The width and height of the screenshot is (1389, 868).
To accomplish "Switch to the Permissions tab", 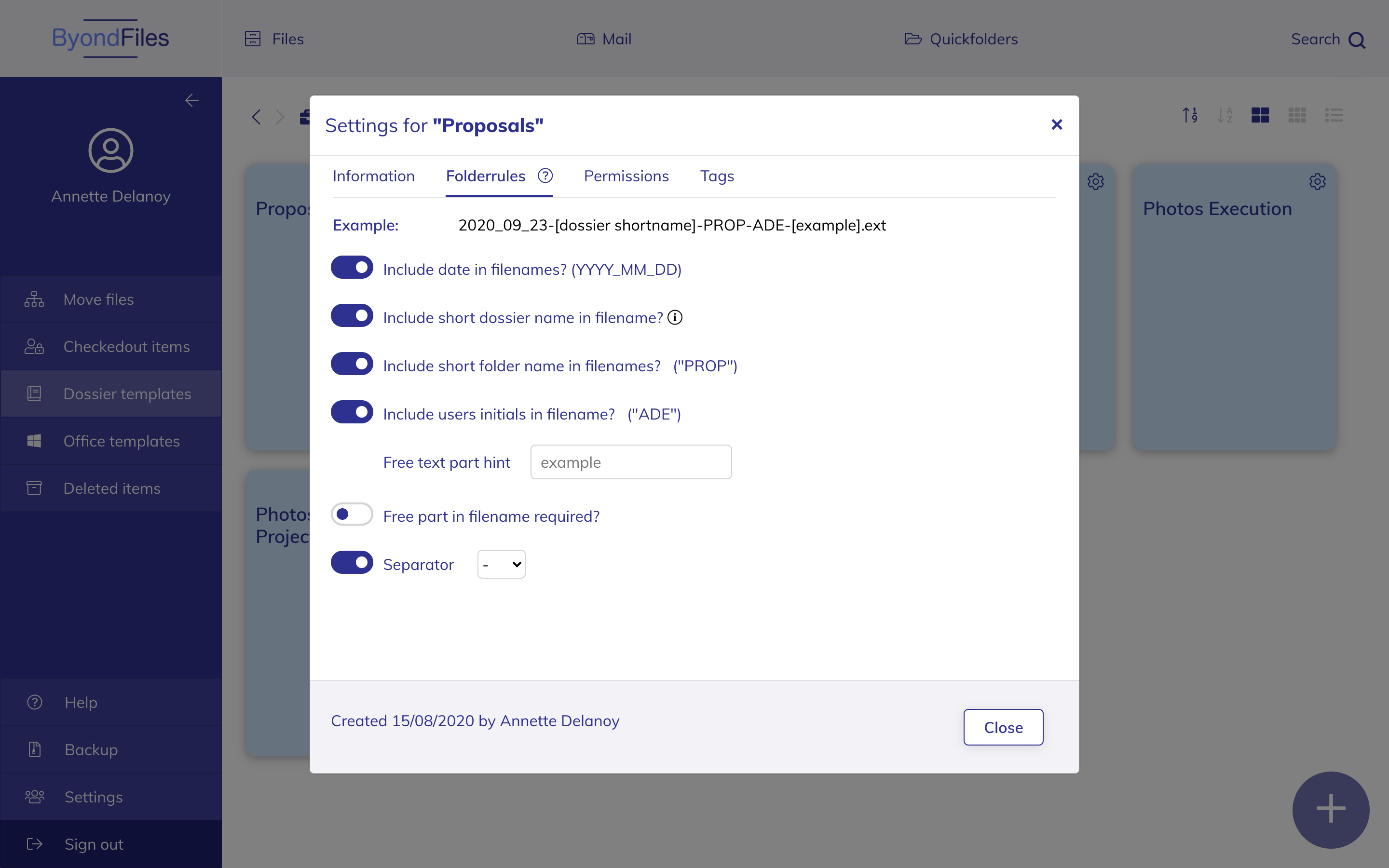I will click(626, 176).
